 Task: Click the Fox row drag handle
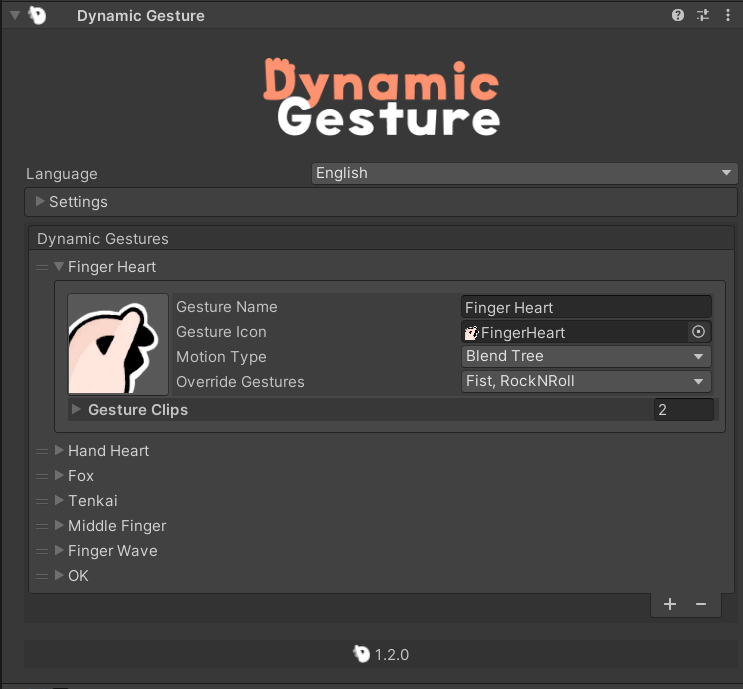[x=42, y=476]
